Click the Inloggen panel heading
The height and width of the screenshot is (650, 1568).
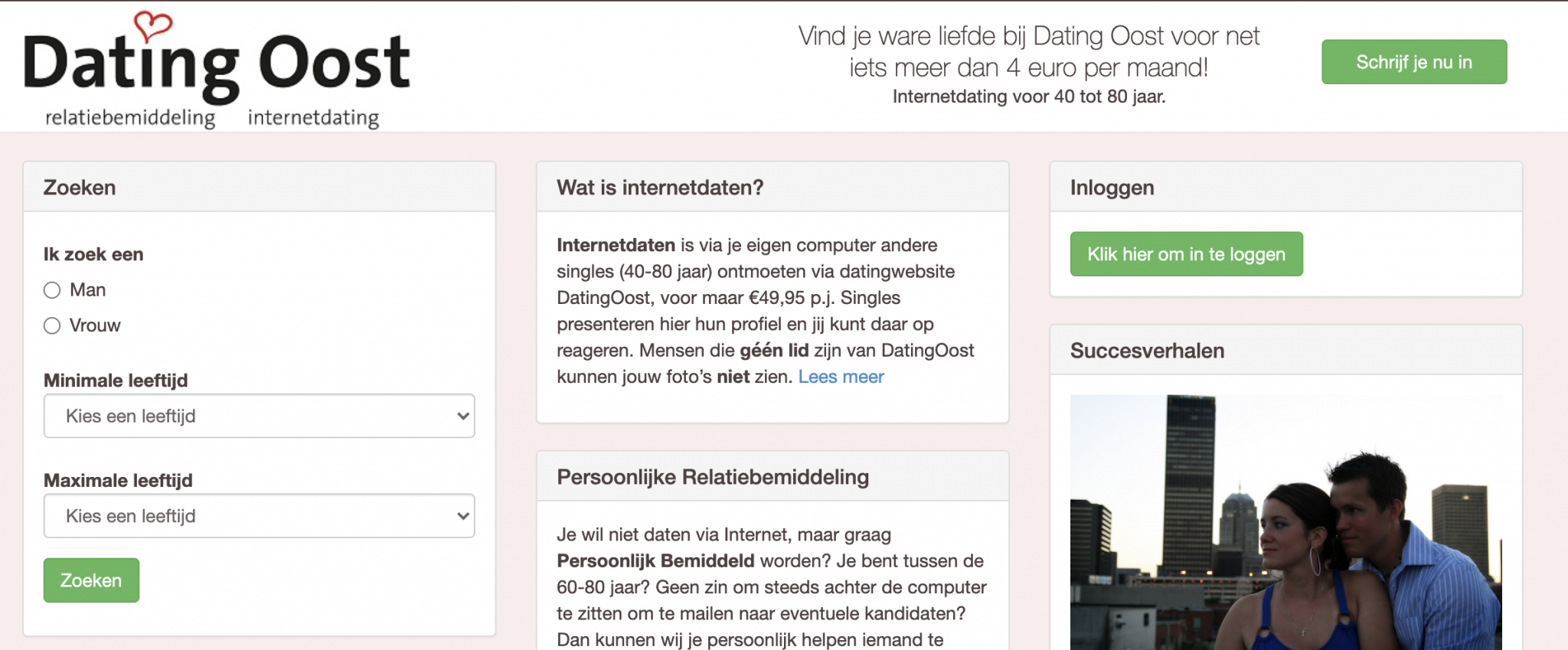pos(1112,188)
